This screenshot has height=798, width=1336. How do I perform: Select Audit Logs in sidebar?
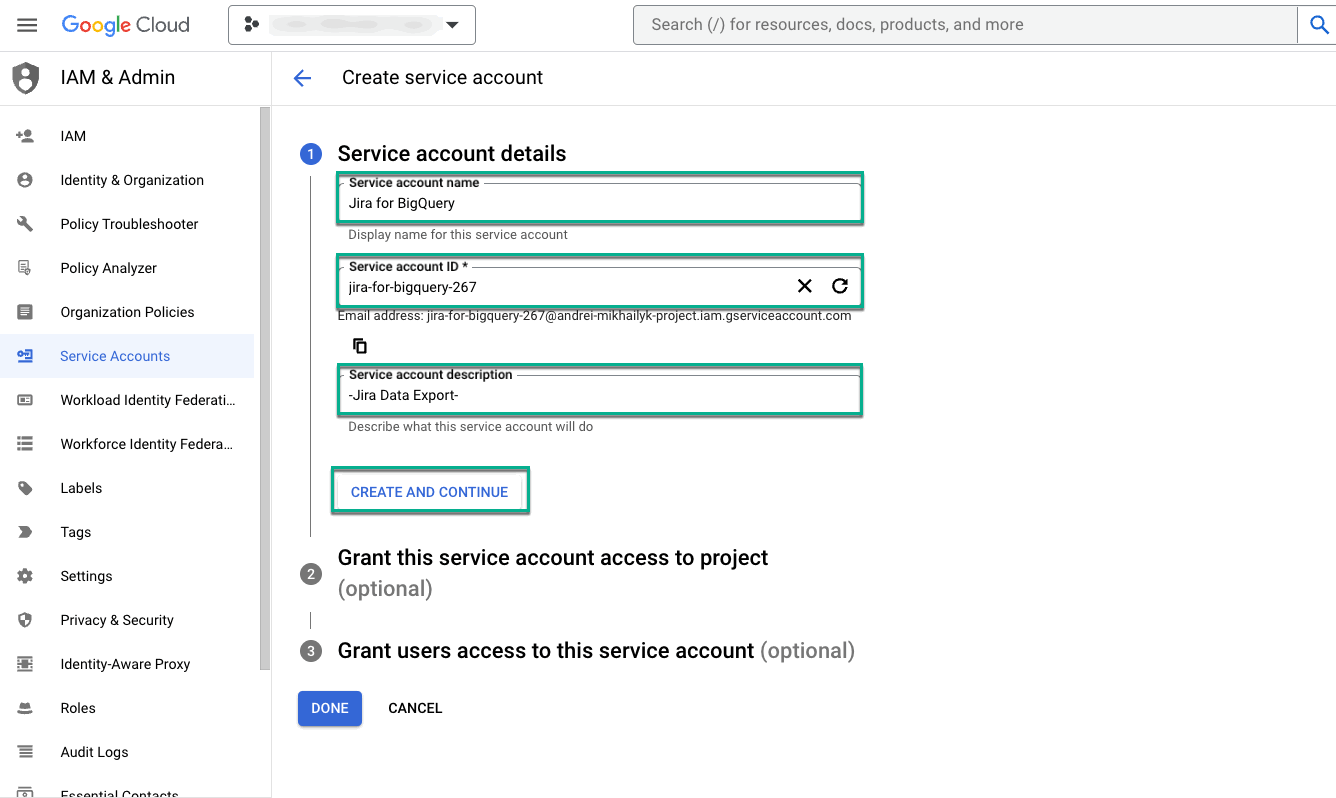click(x=94, y=752)
